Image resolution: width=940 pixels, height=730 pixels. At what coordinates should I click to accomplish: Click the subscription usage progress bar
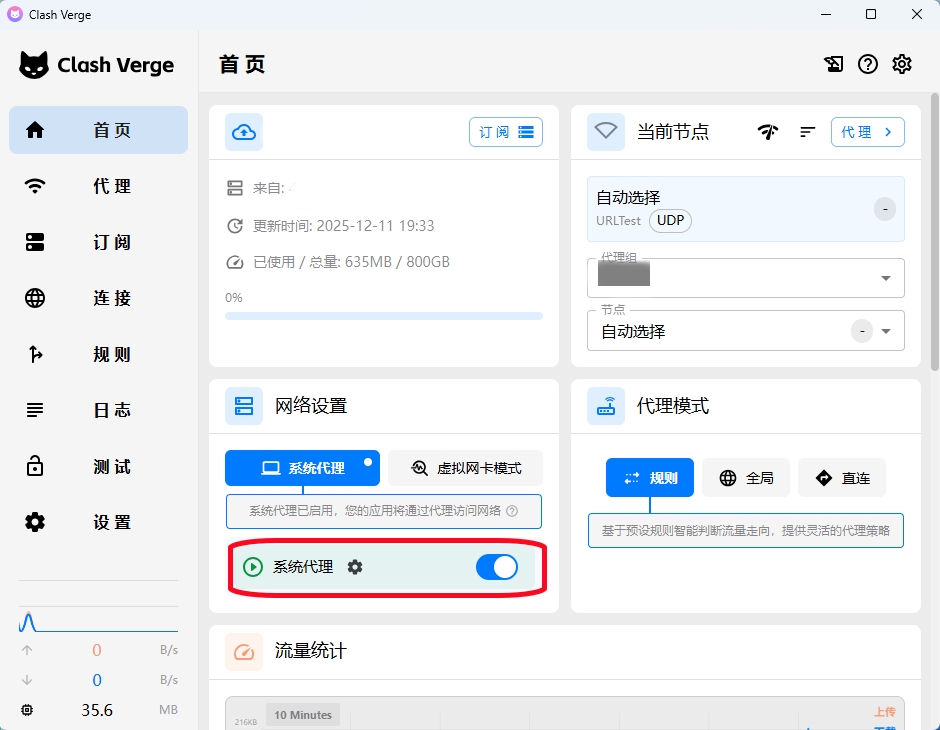384,315
